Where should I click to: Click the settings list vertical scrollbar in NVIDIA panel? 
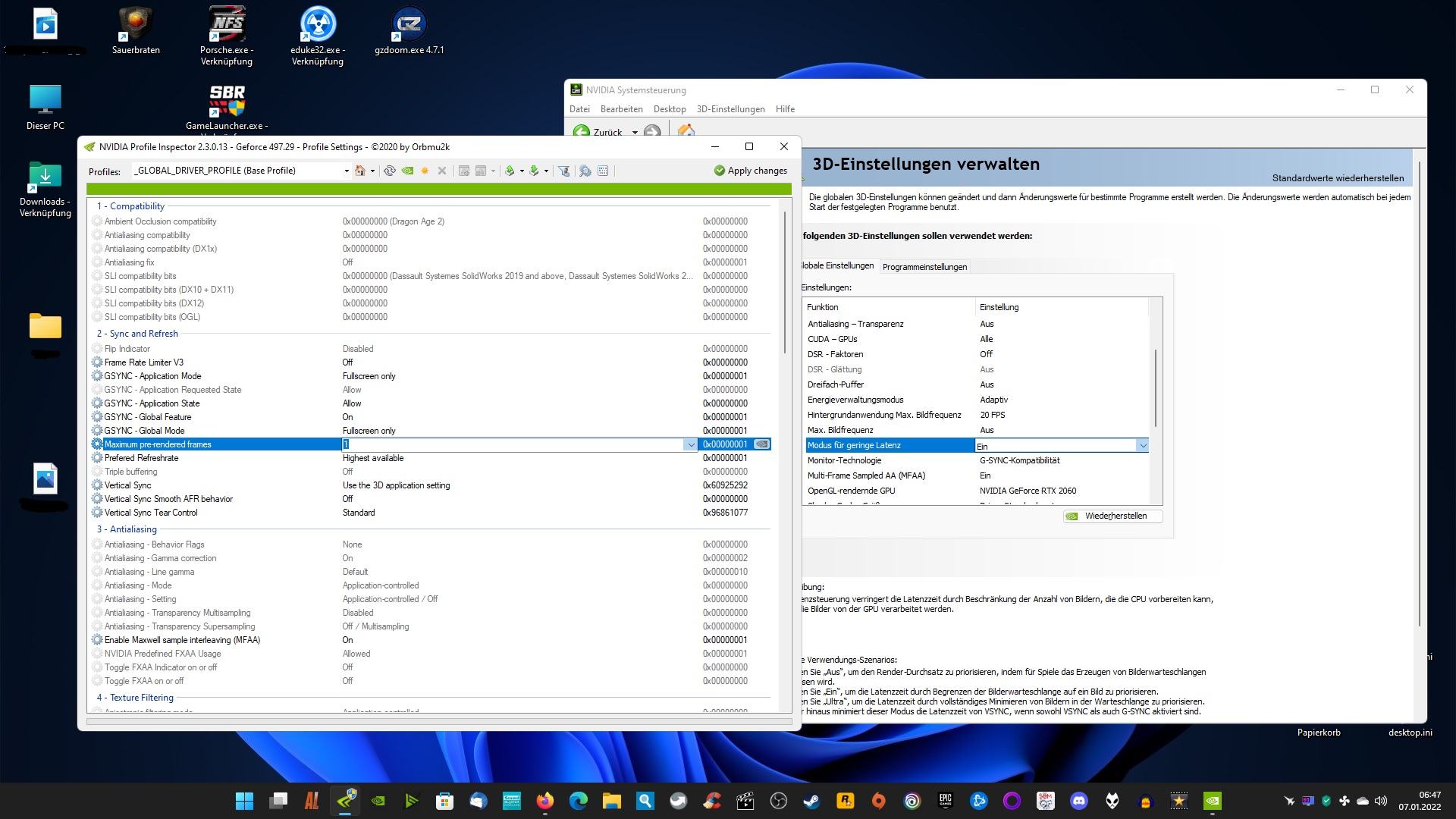tap(1156, 388)
